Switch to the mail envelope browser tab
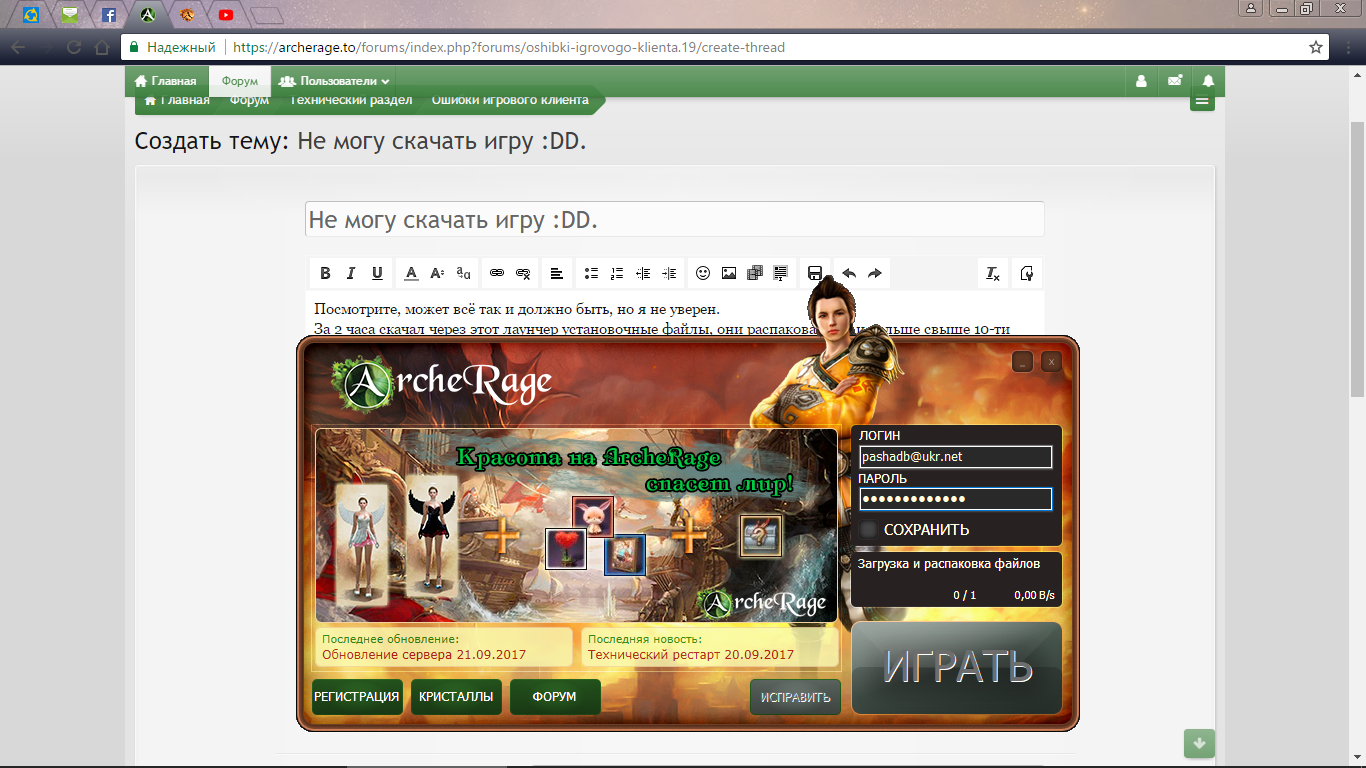This screenshot has height=768, width=1366. pos(69,15)
